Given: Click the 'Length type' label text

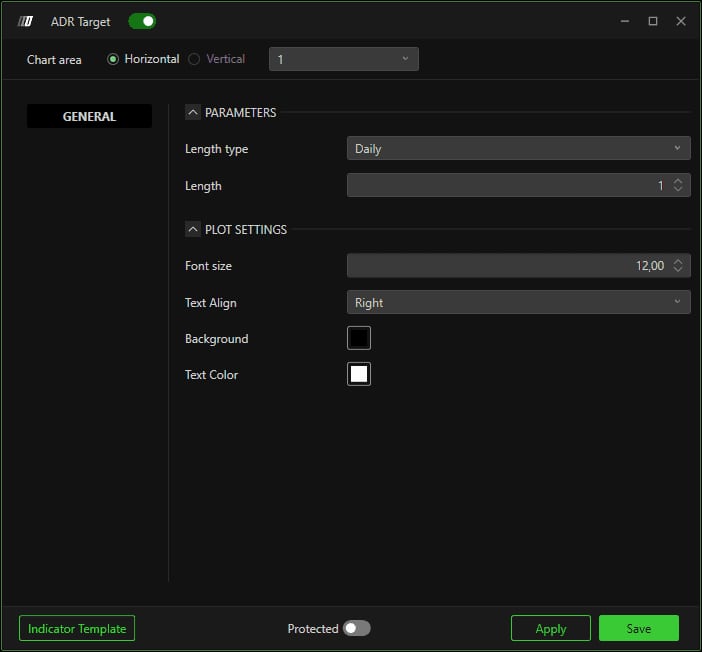Looking at the screenshot, I should pyautogui.click(x=217, y=149).
